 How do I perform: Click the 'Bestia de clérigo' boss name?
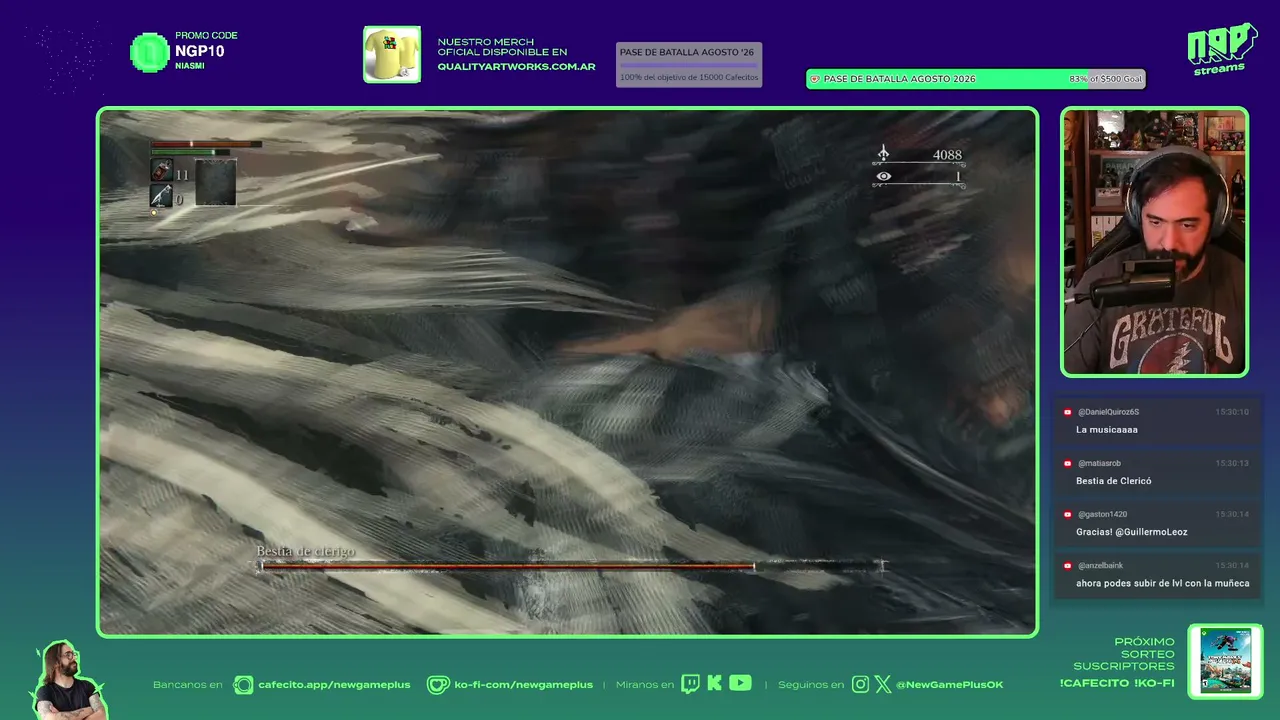[305, 551]
